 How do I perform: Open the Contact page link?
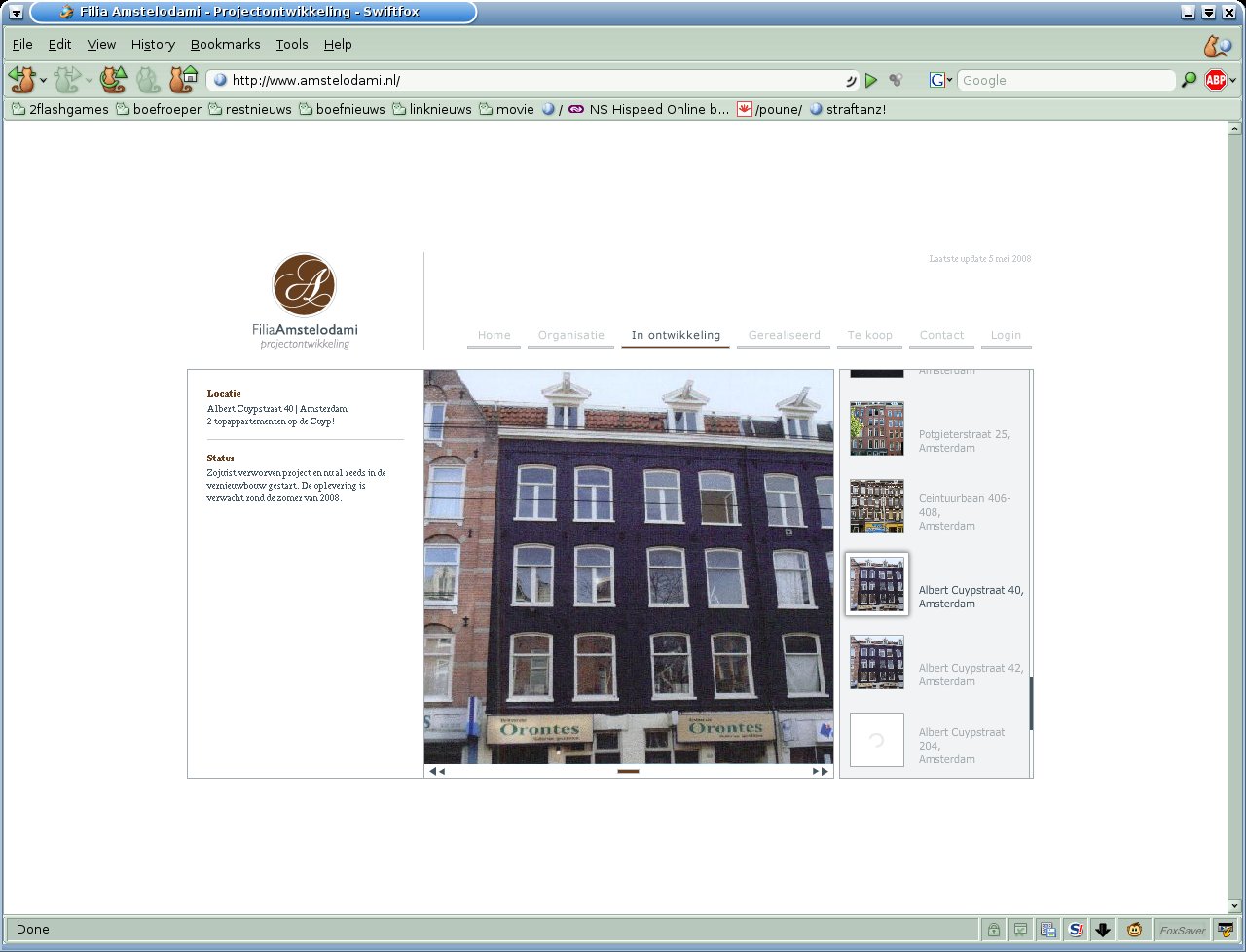click(941, 335)
